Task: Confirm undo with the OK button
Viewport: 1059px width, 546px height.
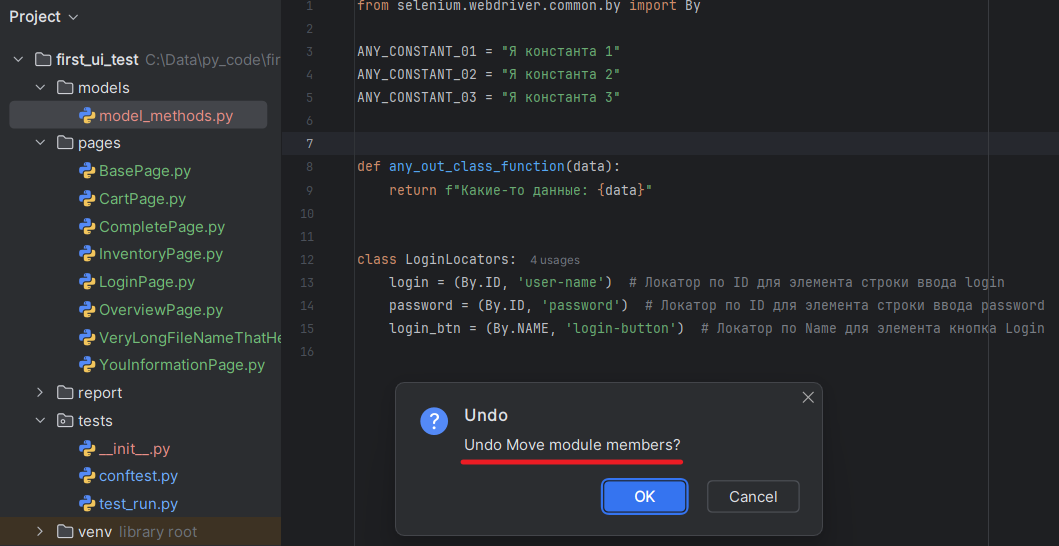Action: [x=644, y=497]
